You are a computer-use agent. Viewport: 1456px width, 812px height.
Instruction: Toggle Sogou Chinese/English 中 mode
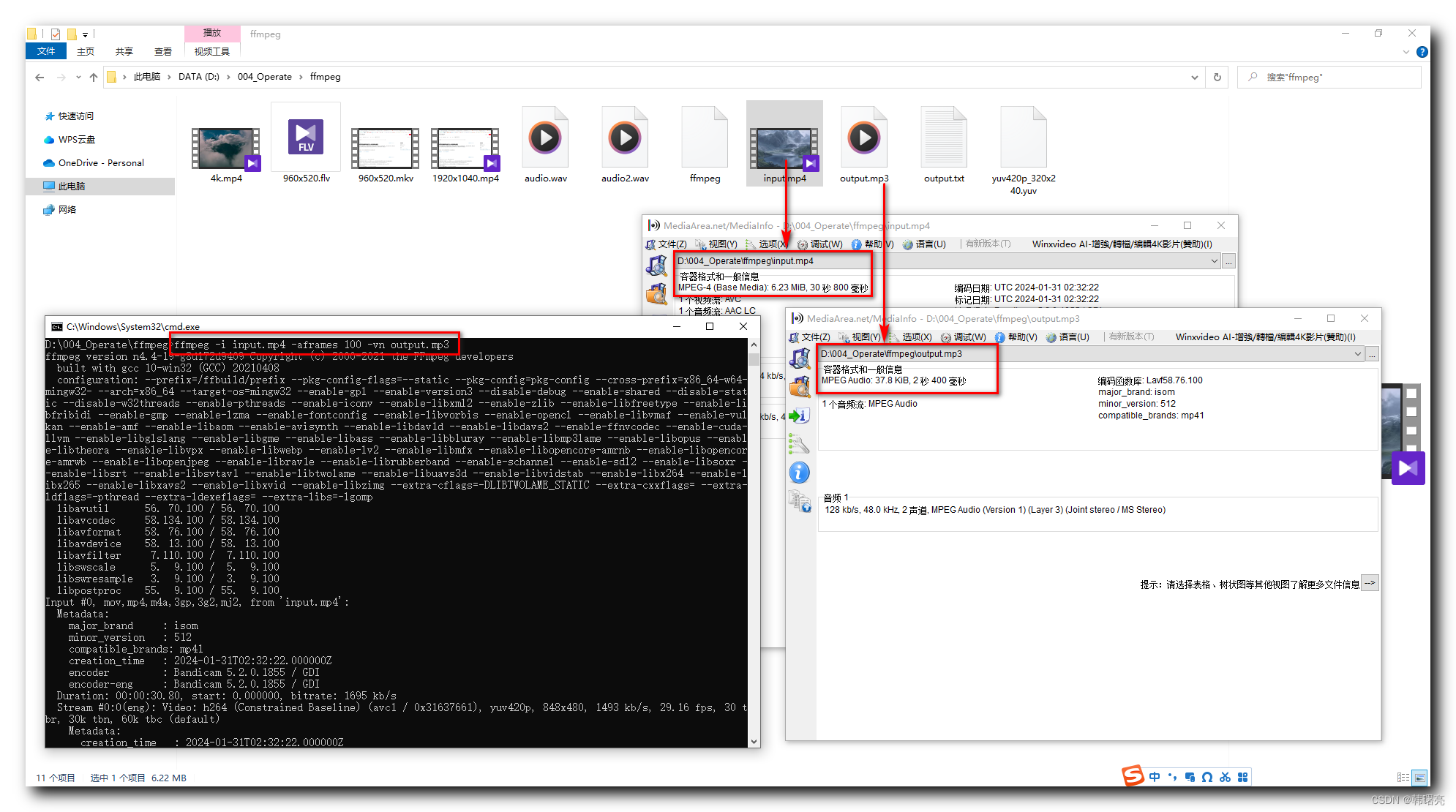[1155, 777]
